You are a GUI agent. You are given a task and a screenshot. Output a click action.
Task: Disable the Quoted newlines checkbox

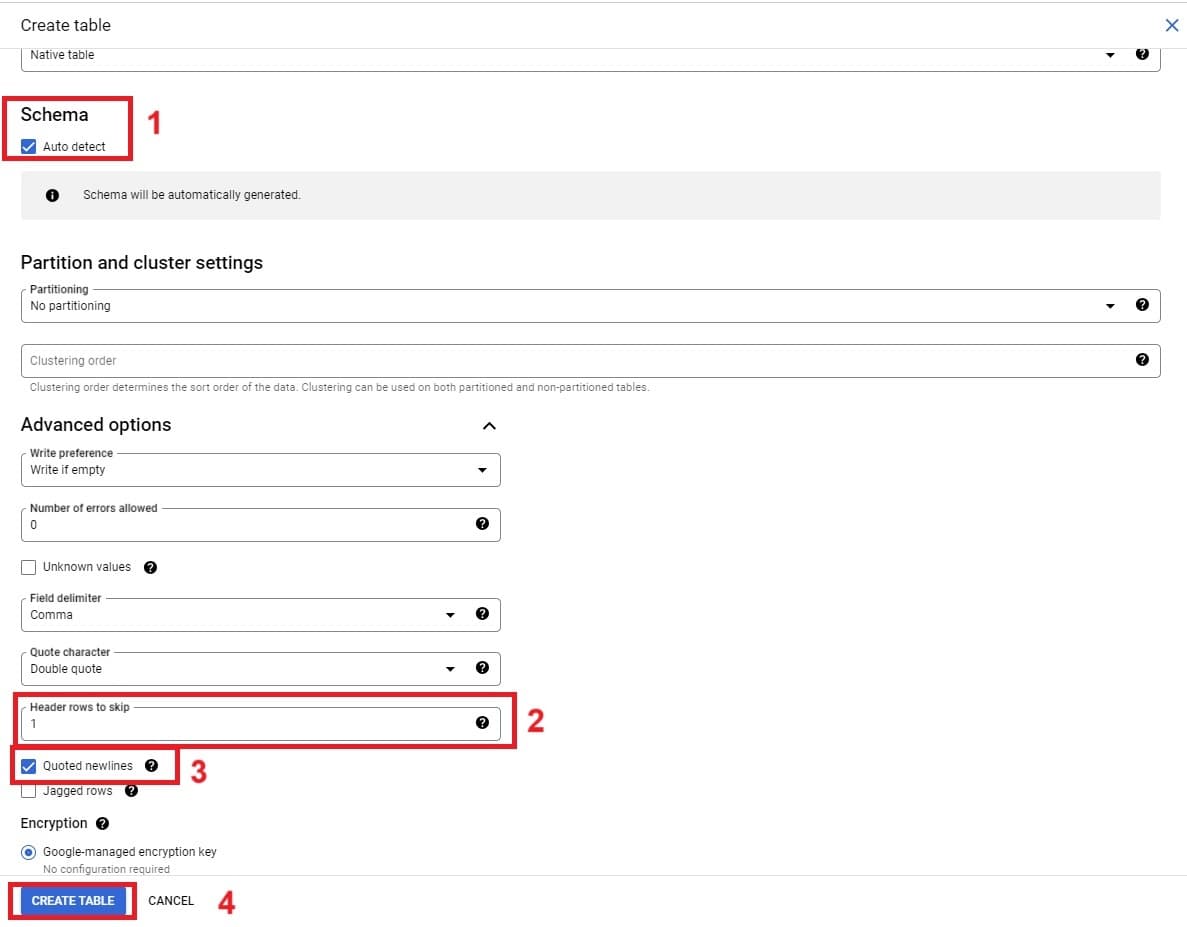[x=29, y=767]
